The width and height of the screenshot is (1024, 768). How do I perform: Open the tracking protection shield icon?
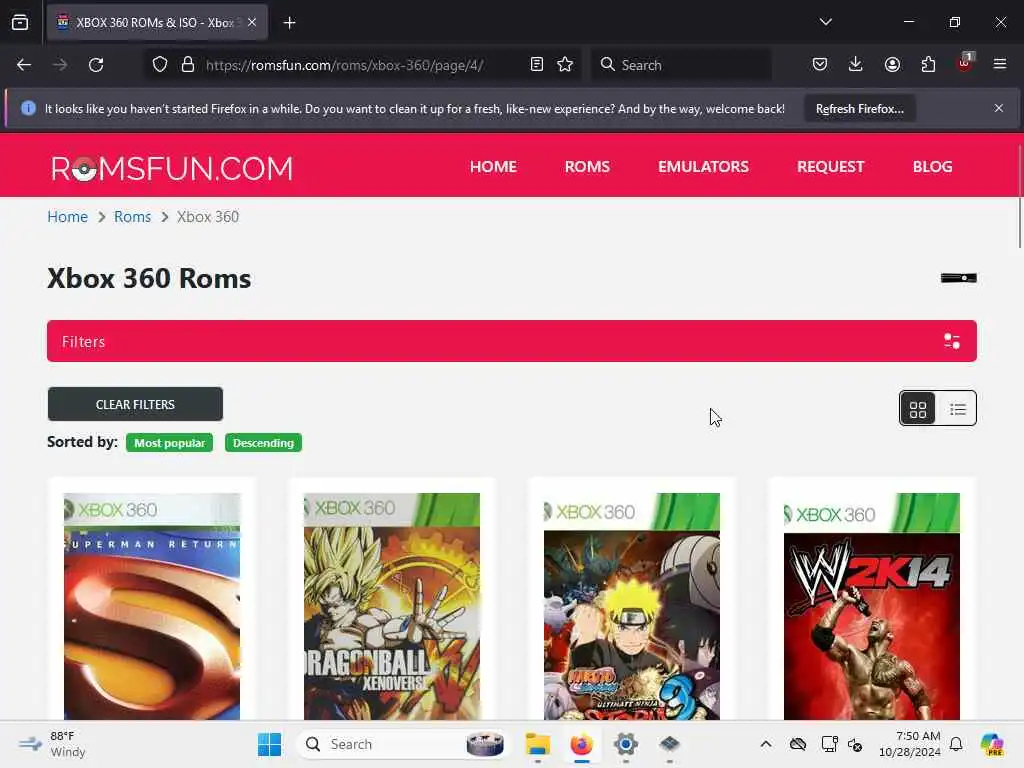[x=160, y=65]
